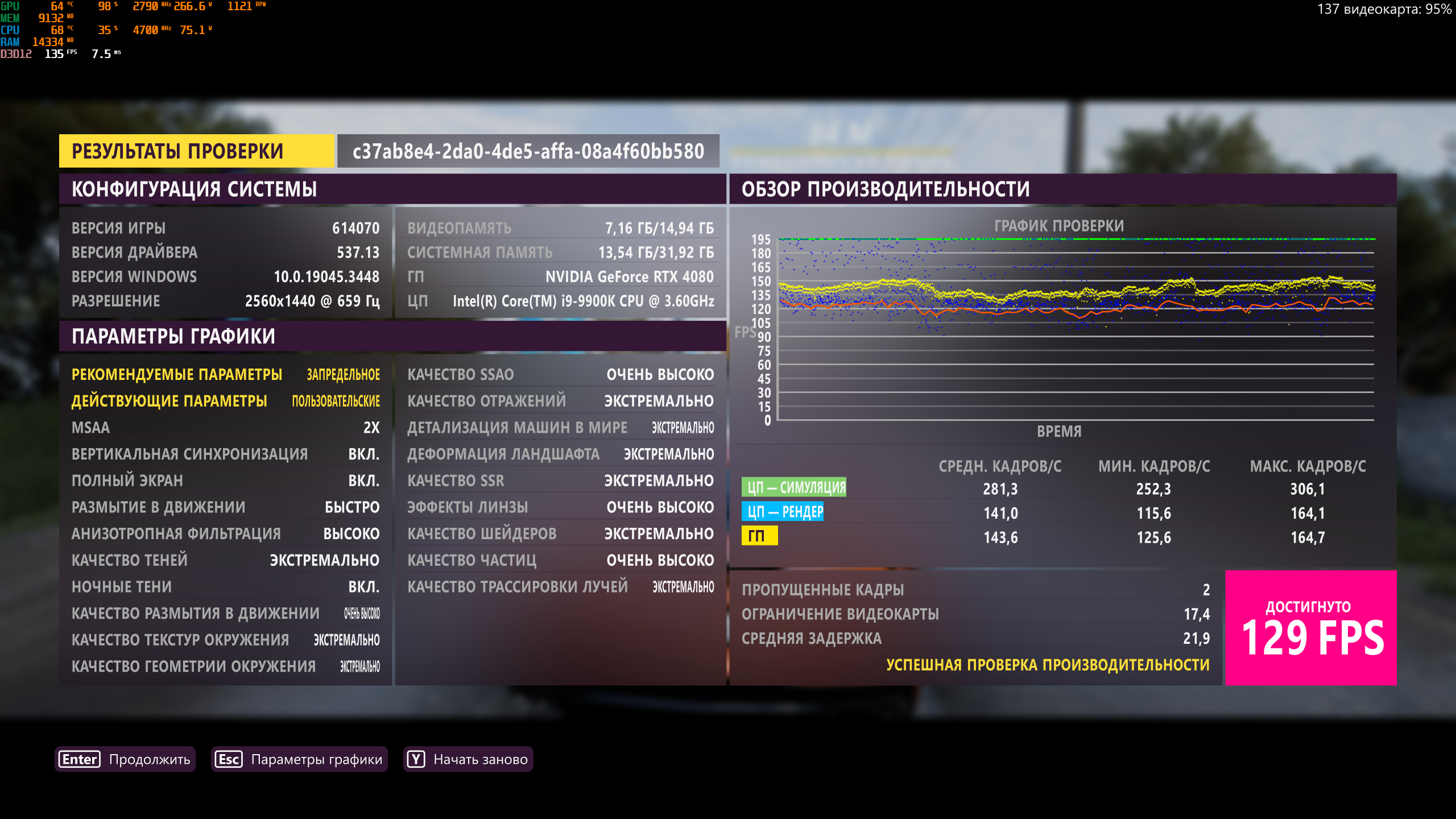Click the yellow ГП legend swatch
Image resolution: width=1456 pixels, height=819 pixels.
click(759, 536)
